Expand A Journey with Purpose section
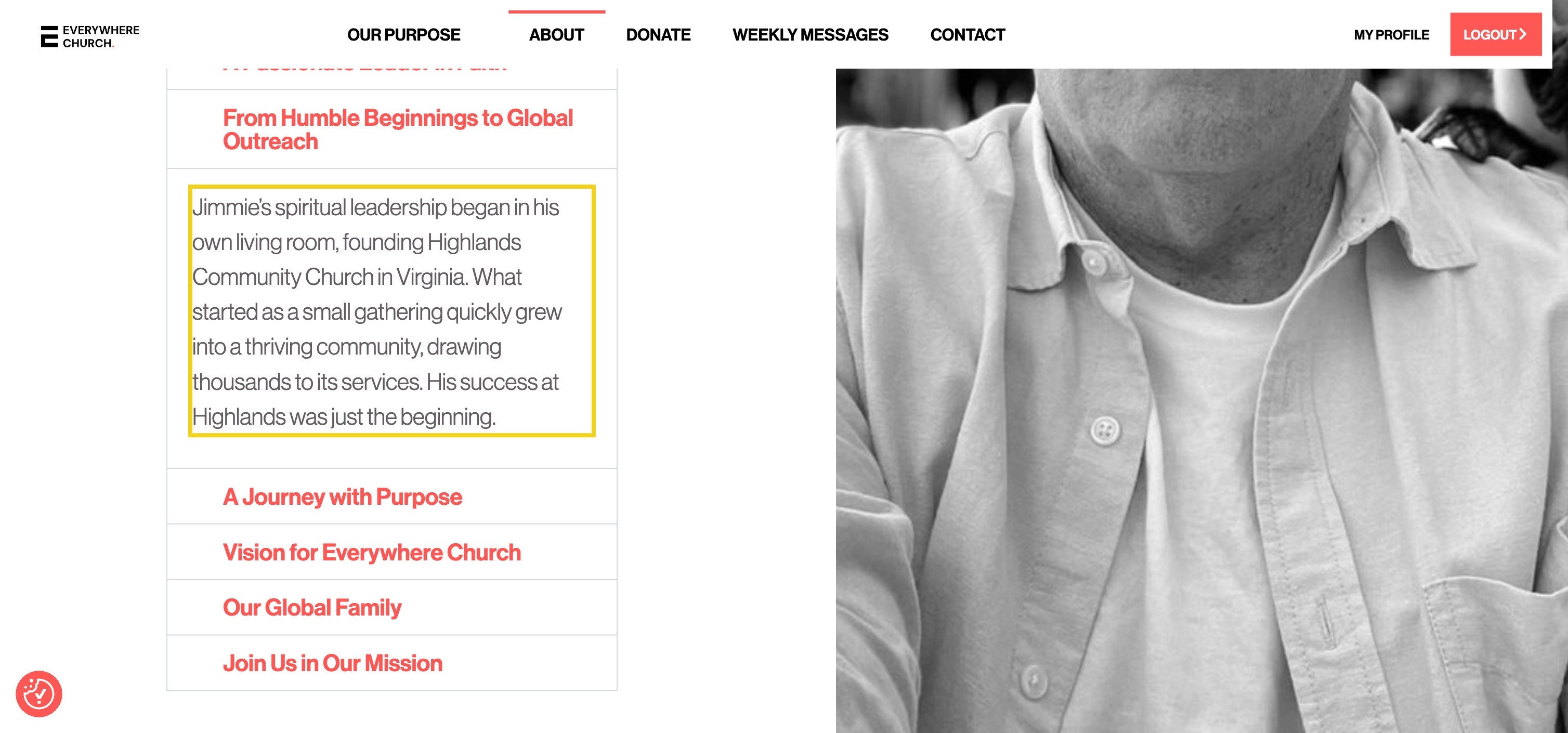 pyautogui.click(x=391, y=496)
